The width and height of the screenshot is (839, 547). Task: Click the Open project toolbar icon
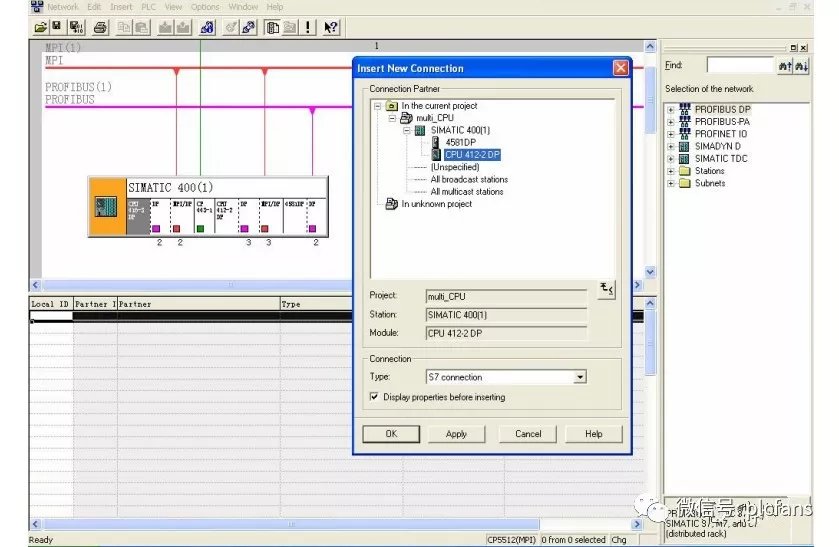coord(39,27)
